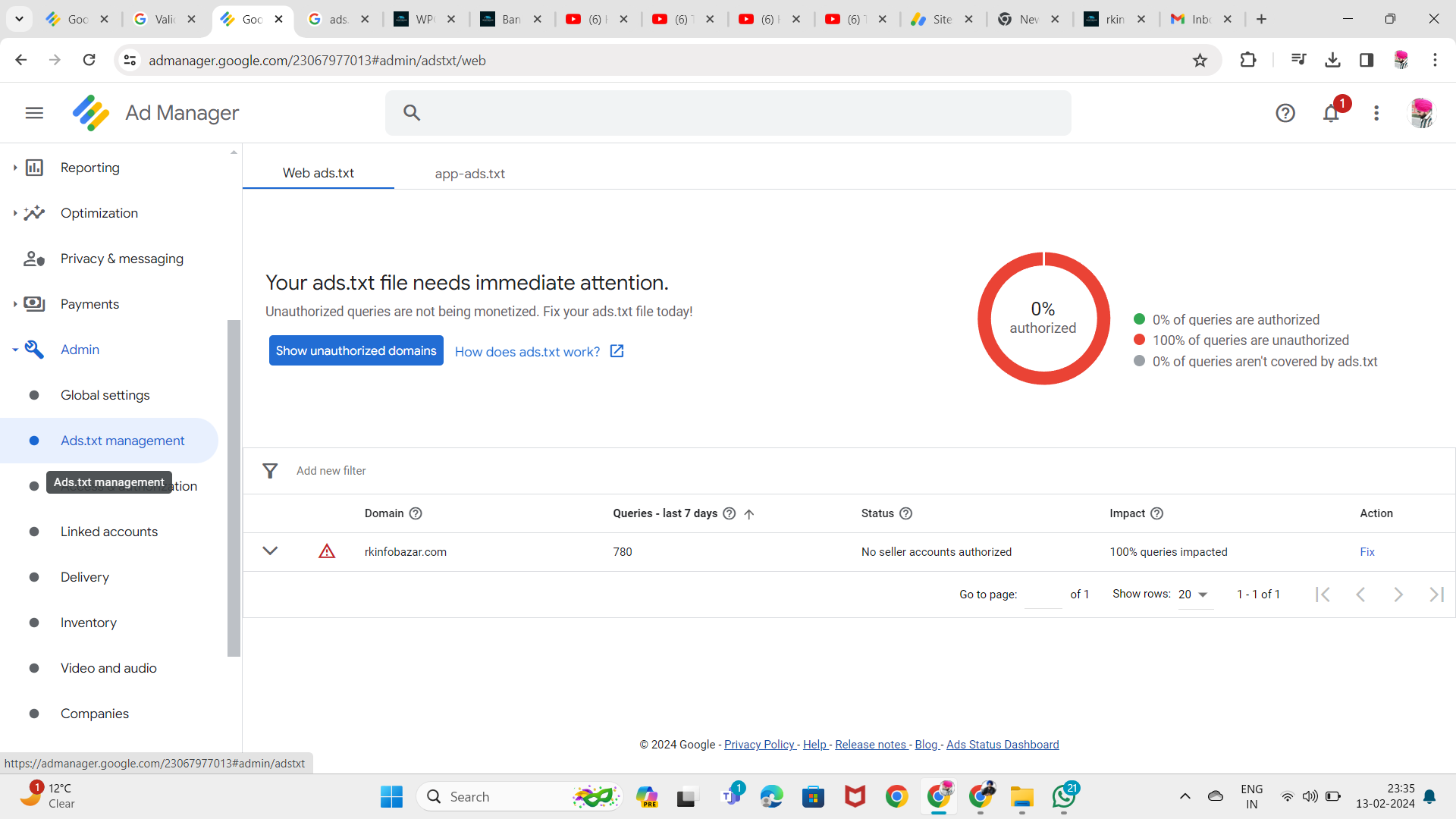Open the notifications bell

(x=1331, y=113)
